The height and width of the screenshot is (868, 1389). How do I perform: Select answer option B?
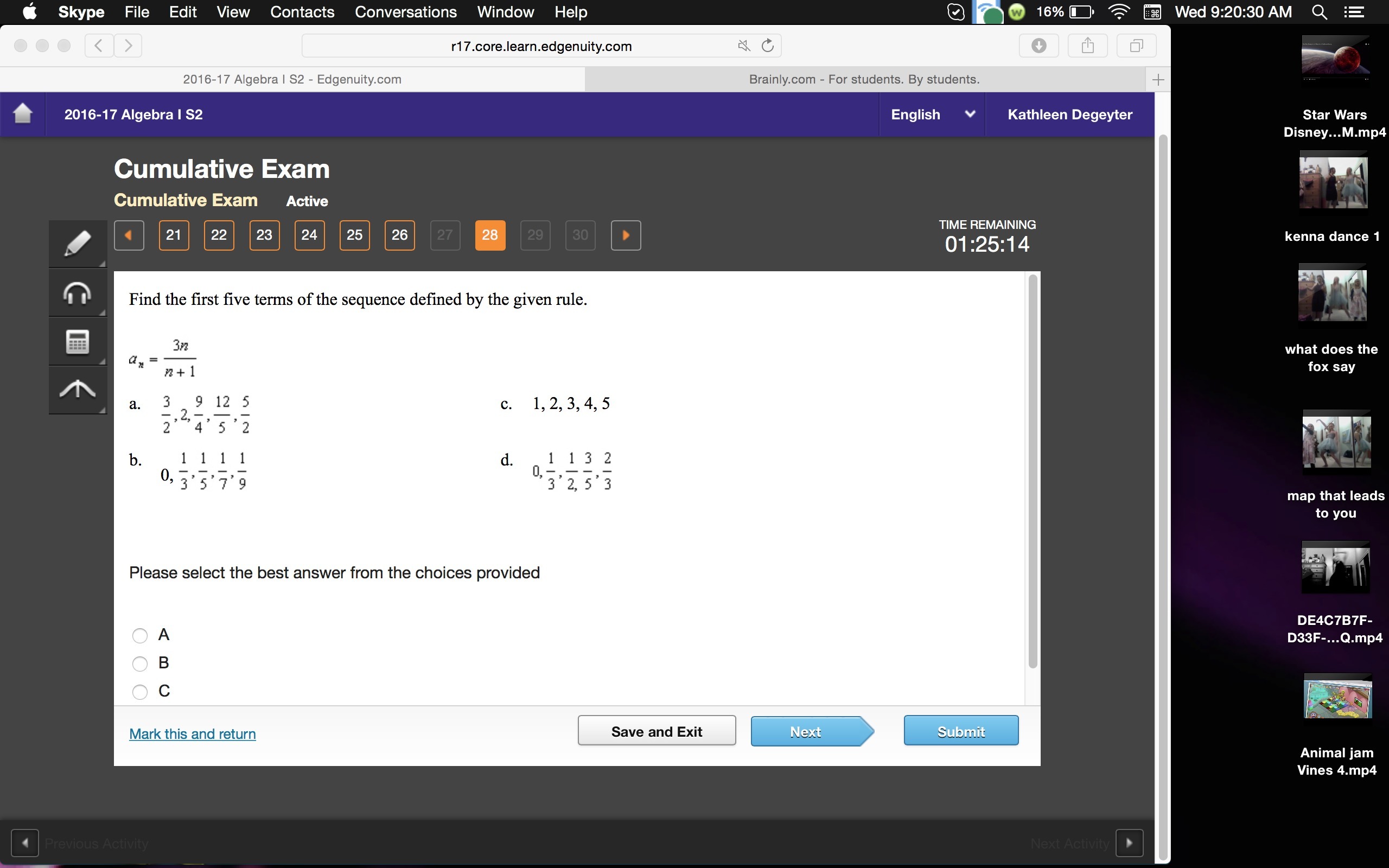(140, 663)
